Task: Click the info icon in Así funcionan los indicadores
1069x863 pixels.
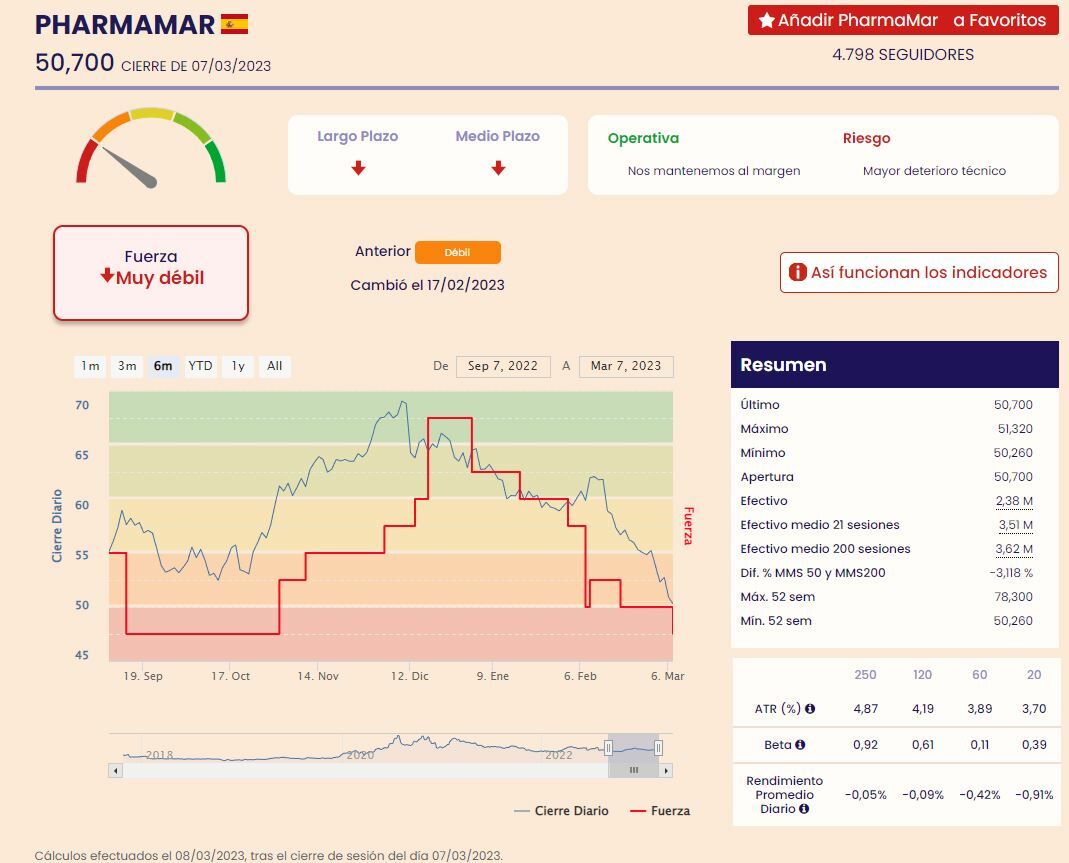Action: point(797,272)
